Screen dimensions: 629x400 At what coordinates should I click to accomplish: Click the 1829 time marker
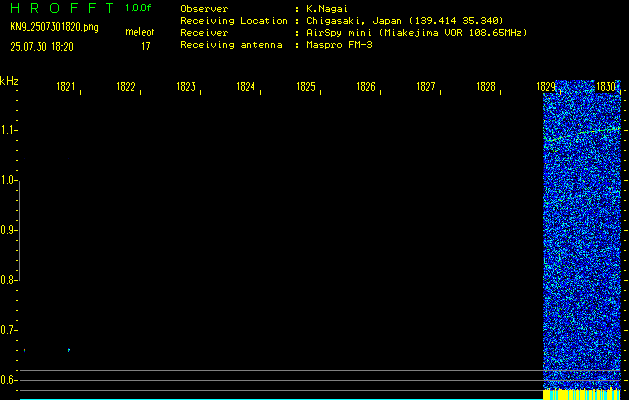click(546, 87)
